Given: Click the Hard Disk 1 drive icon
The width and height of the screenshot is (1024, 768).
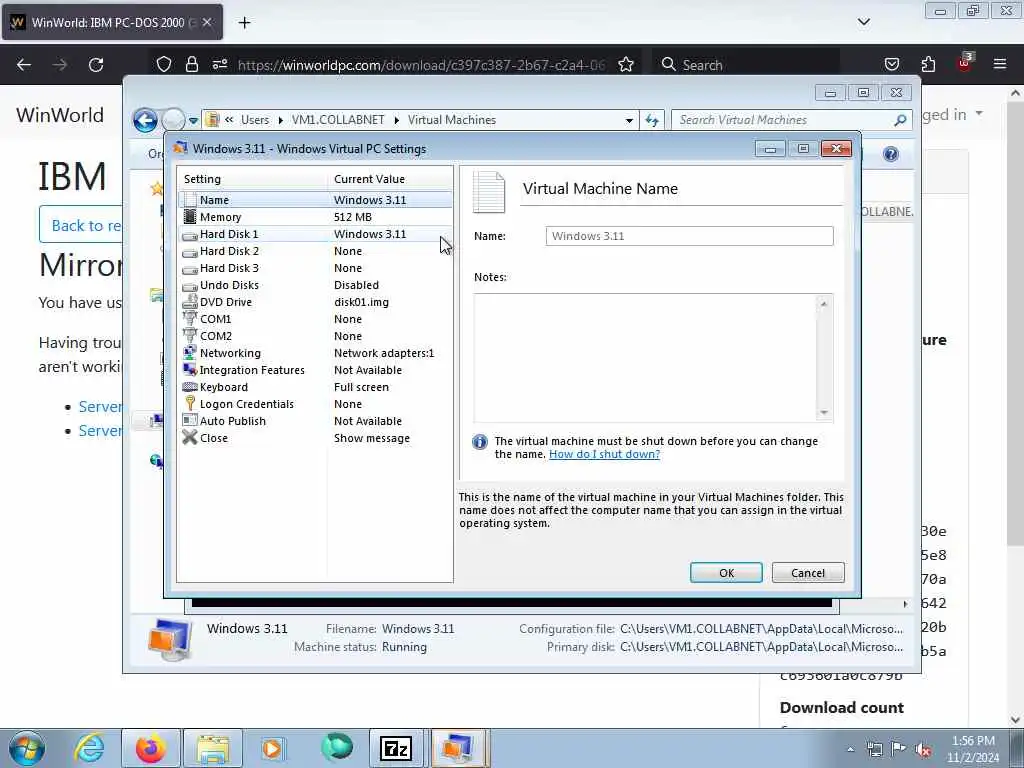Looking at the screenshot, I should click(189, 234).
